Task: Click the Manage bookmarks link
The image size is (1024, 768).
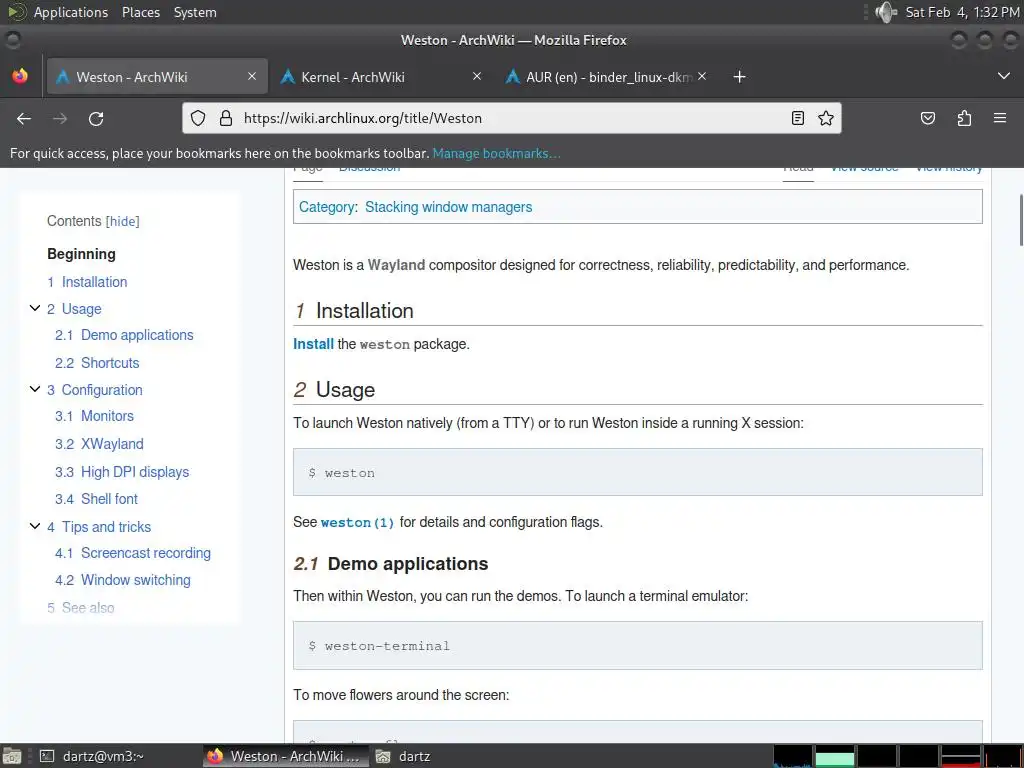Action: [x=496, y=153]
